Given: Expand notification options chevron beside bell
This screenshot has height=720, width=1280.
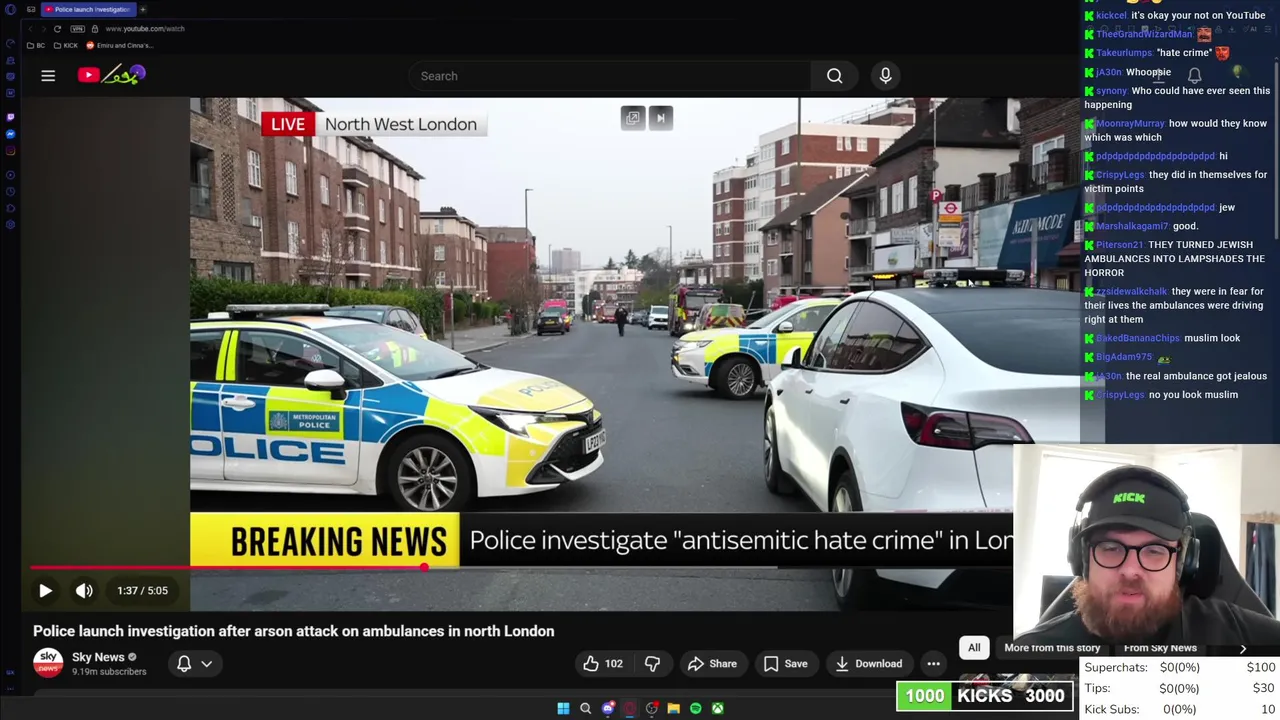Looking at the screenshot, I should [x=206, y=664].
